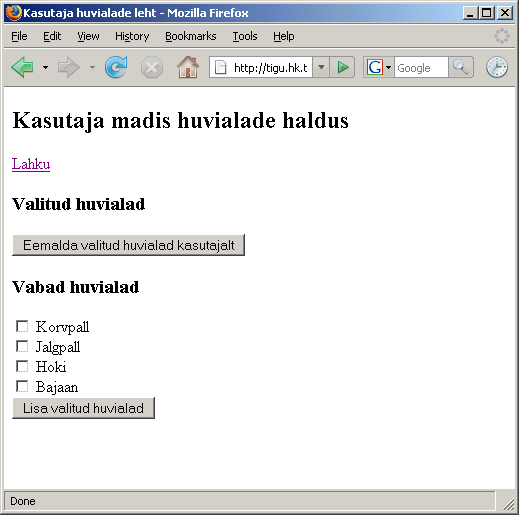Open the address bar URL dropdown

click(x=321, y=67)
